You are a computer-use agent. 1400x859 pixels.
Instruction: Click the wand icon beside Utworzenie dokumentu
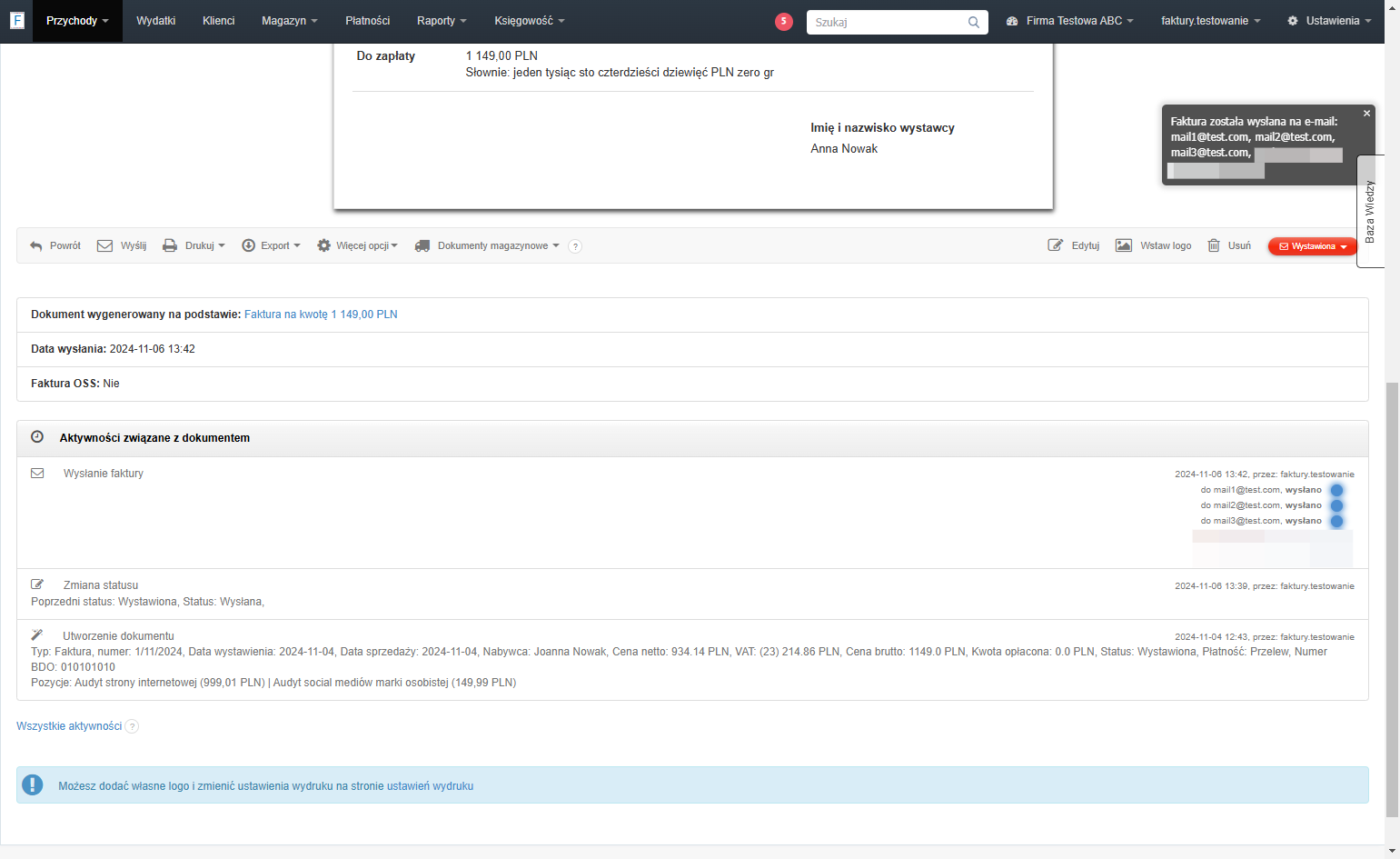tap(37, 635)
